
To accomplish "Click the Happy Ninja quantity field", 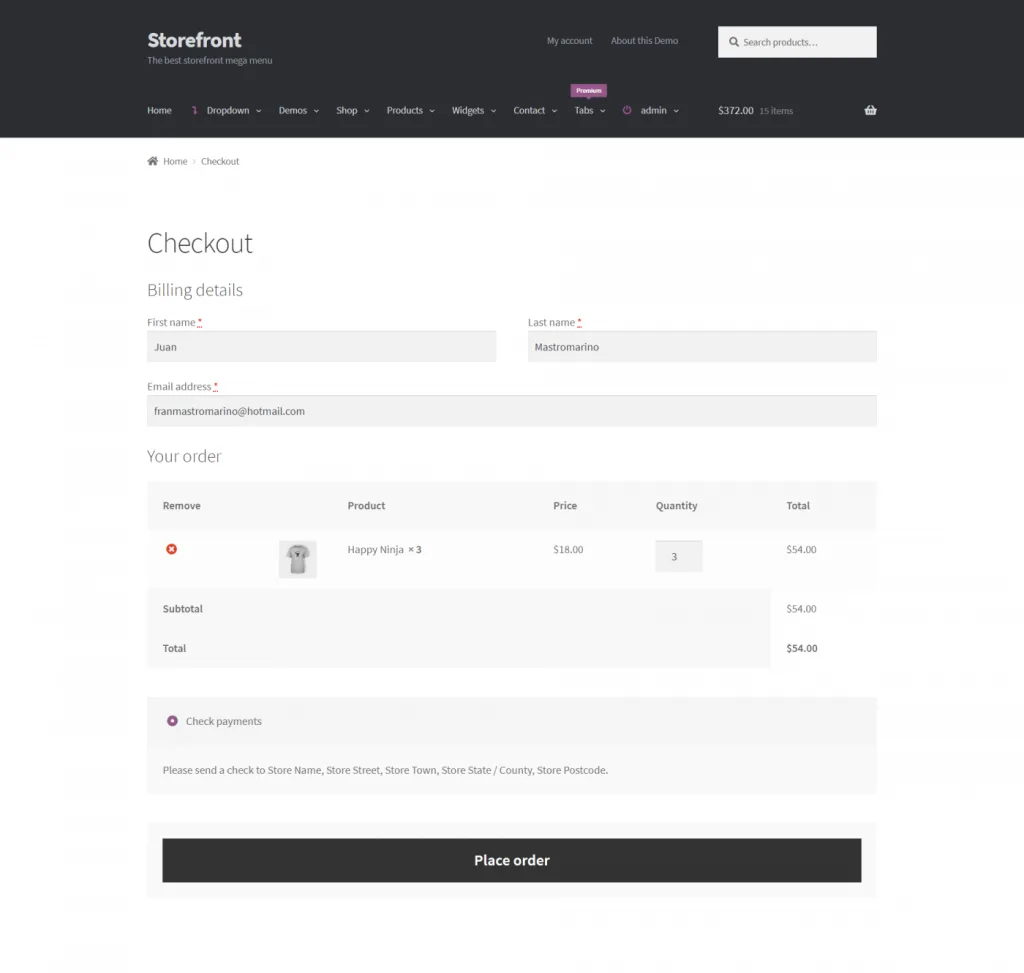I will 678,557.
